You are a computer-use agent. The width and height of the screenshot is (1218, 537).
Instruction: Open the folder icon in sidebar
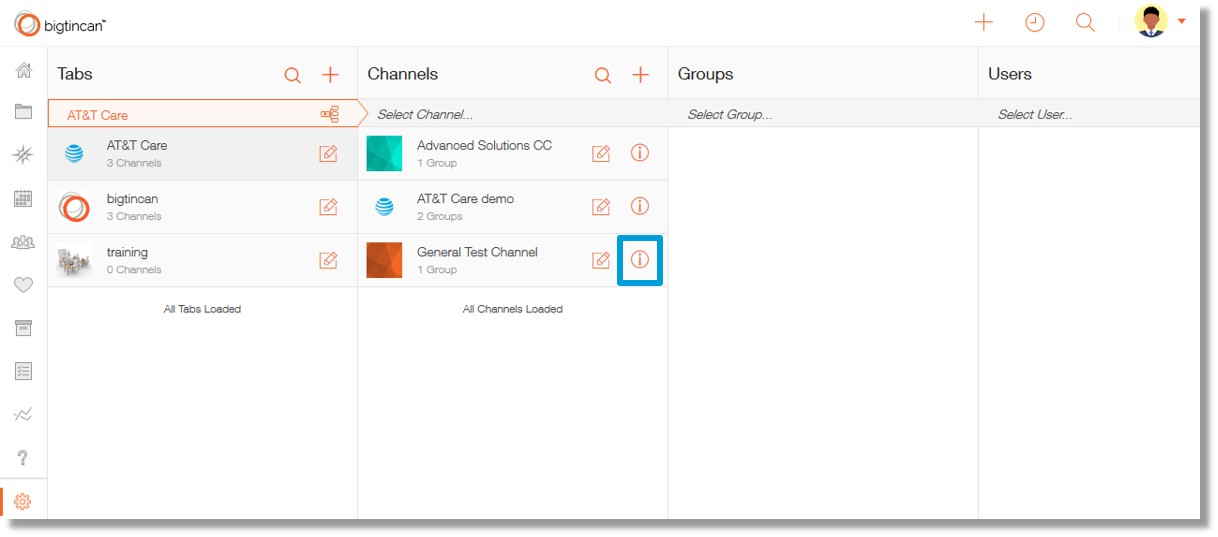point(23,112)
